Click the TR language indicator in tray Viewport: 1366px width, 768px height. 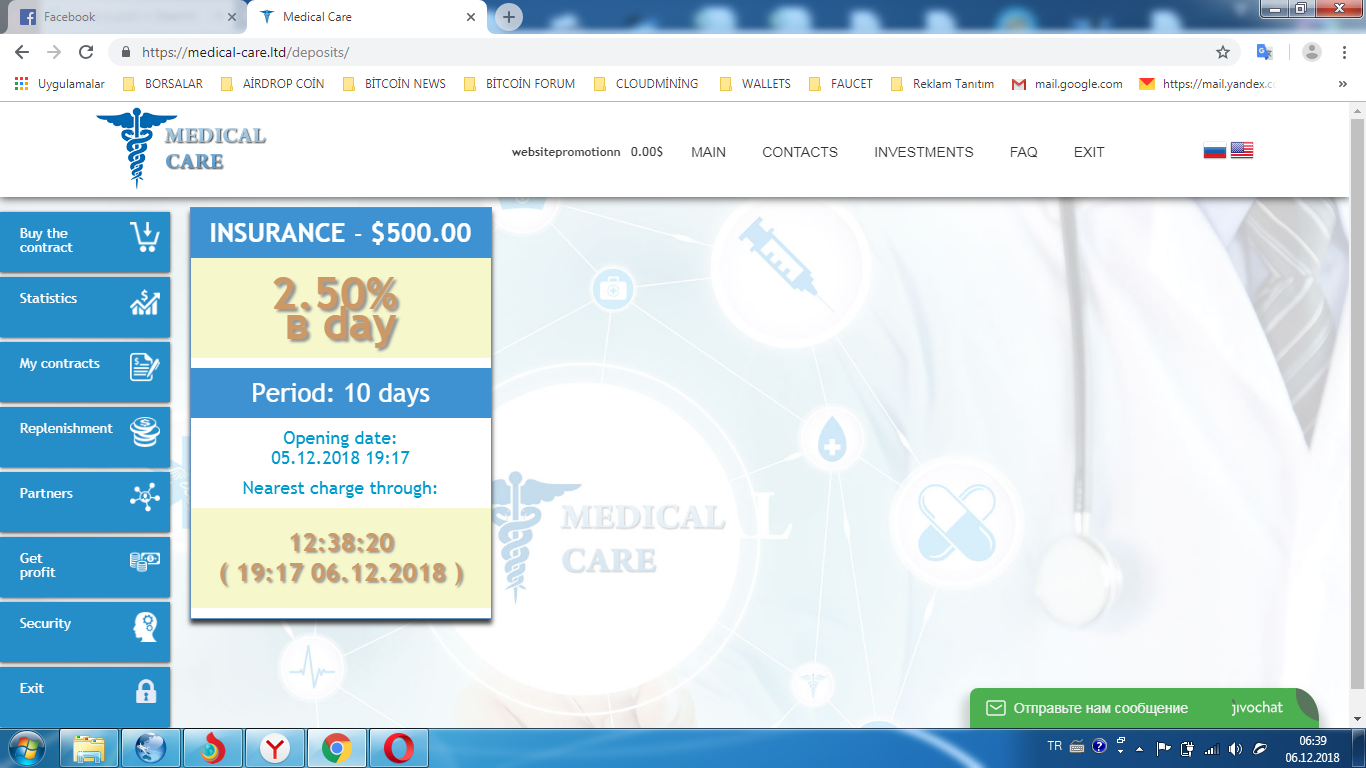pos(1054,747)
